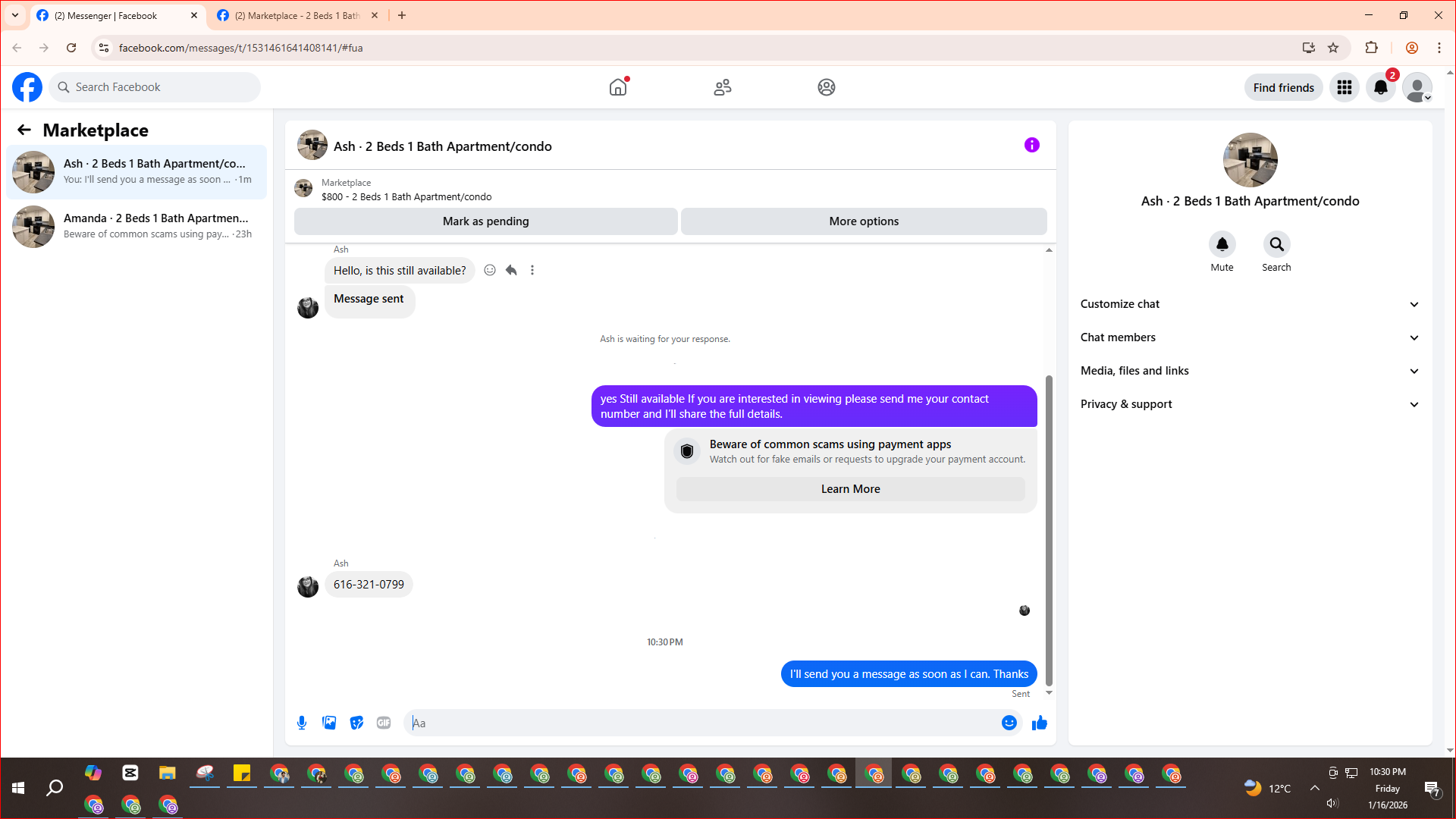Click the purple conversation info icon
This screenshot has width=1456, height=819.
click(x=1031, y=145)
